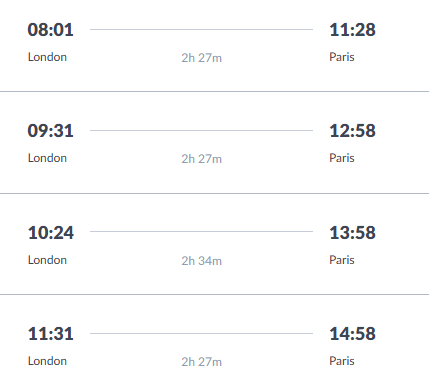The width and height of the screenshot is (429, 390).
Task: Select the 08:01 departure time
Action: [x=50, y=30]
